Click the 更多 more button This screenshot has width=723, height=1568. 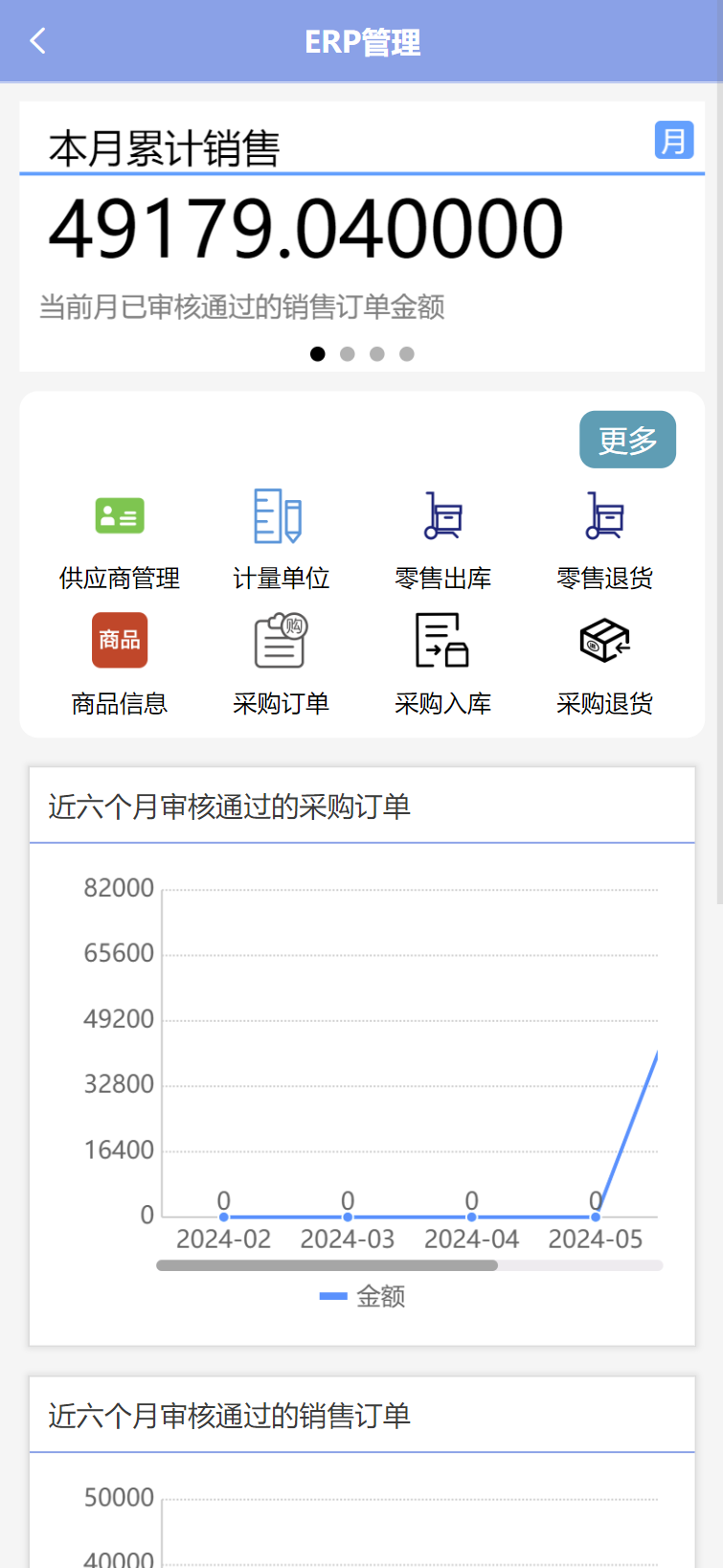click(628, 440)
